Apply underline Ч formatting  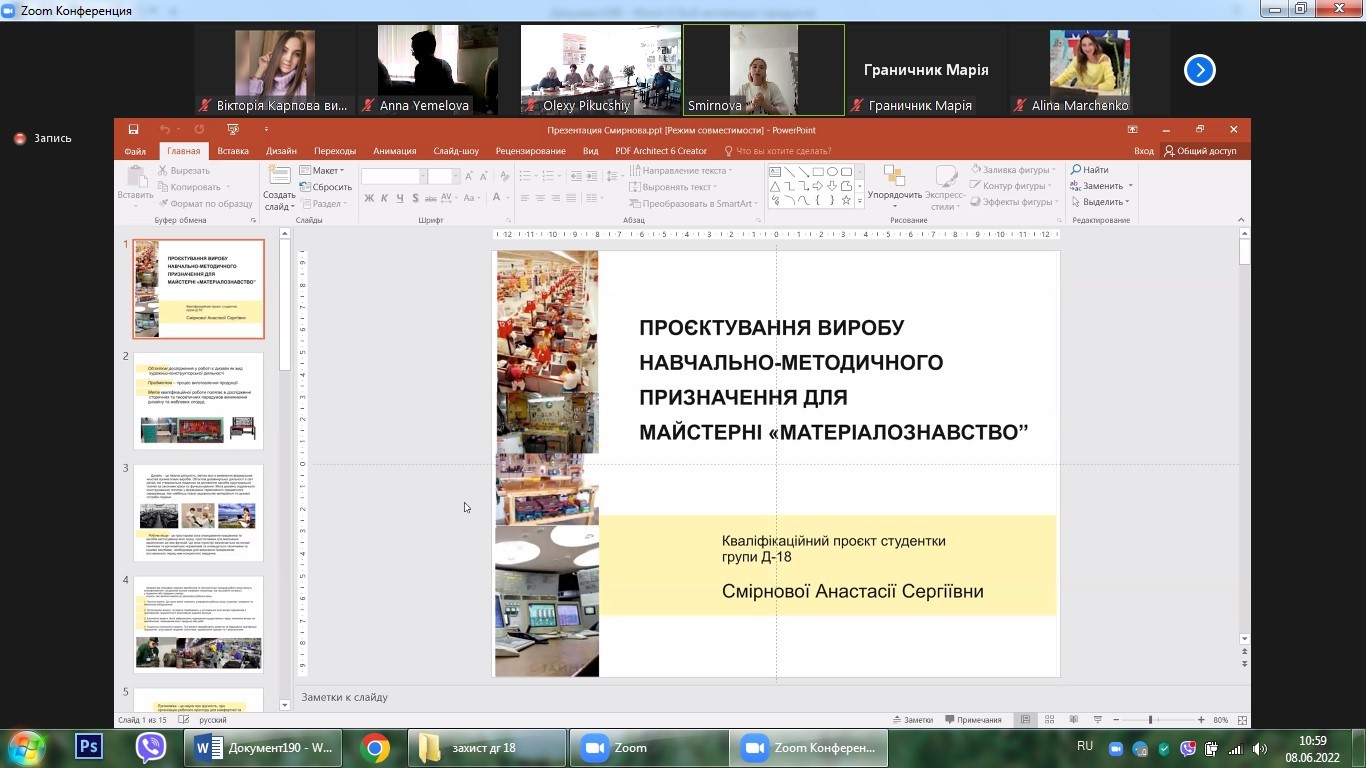(x=401, y=199)
